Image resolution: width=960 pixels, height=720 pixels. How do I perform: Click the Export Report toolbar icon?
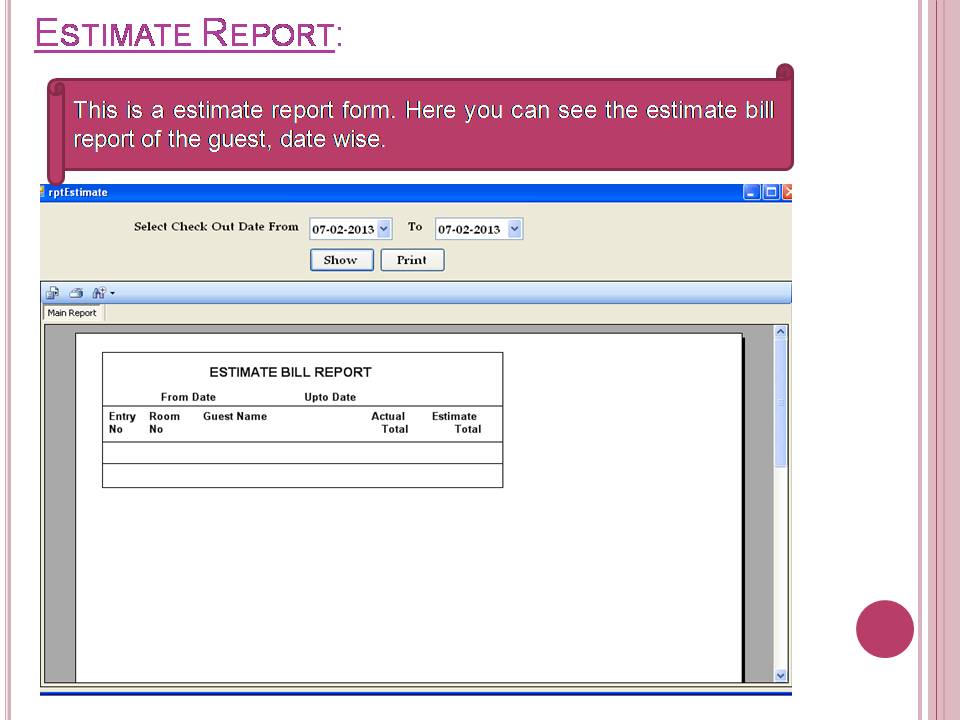pyautogui.click(x=53, y=293)
